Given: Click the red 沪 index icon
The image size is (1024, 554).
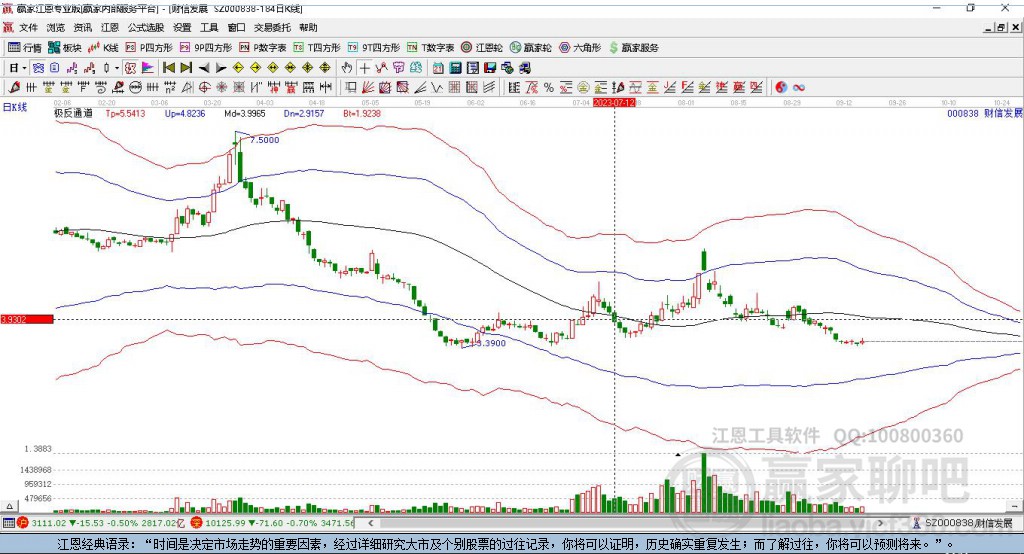Looking at the screenshot, I should pos(23,523).
